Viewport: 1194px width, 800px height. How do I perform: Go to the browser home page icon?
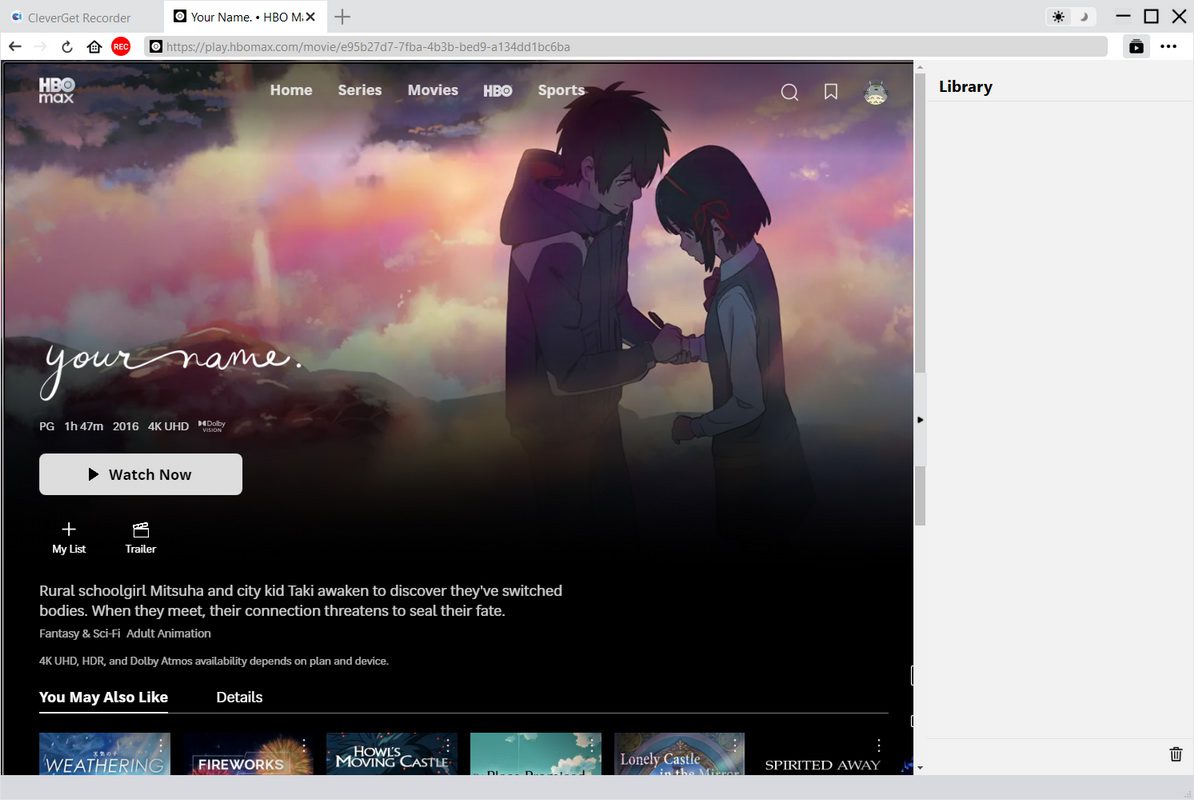coord(94,46)
